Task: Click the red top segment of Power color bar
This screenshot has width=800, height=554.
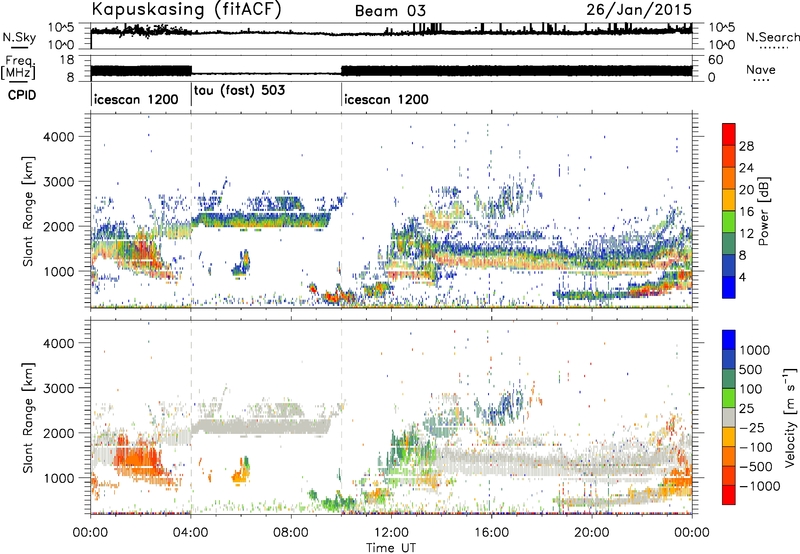Action: pos(729,135)
